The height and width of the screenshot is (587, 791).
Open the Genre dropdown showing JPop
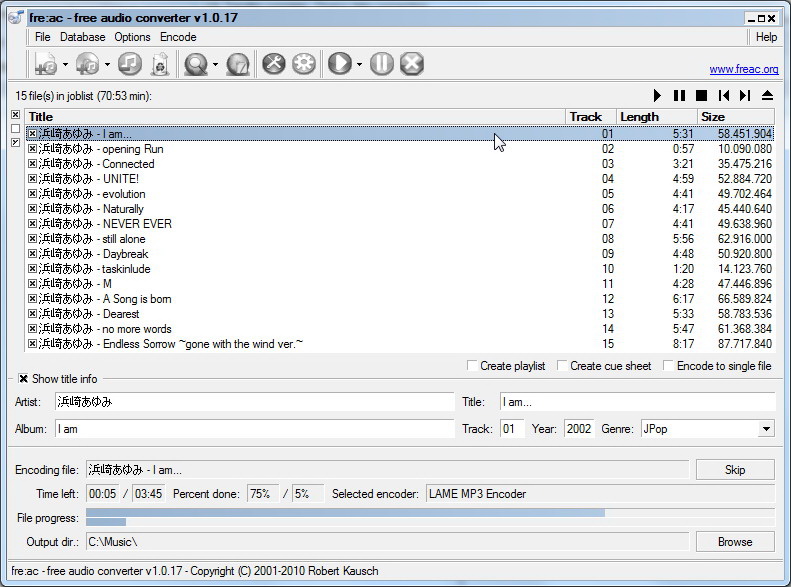[766, 429]
